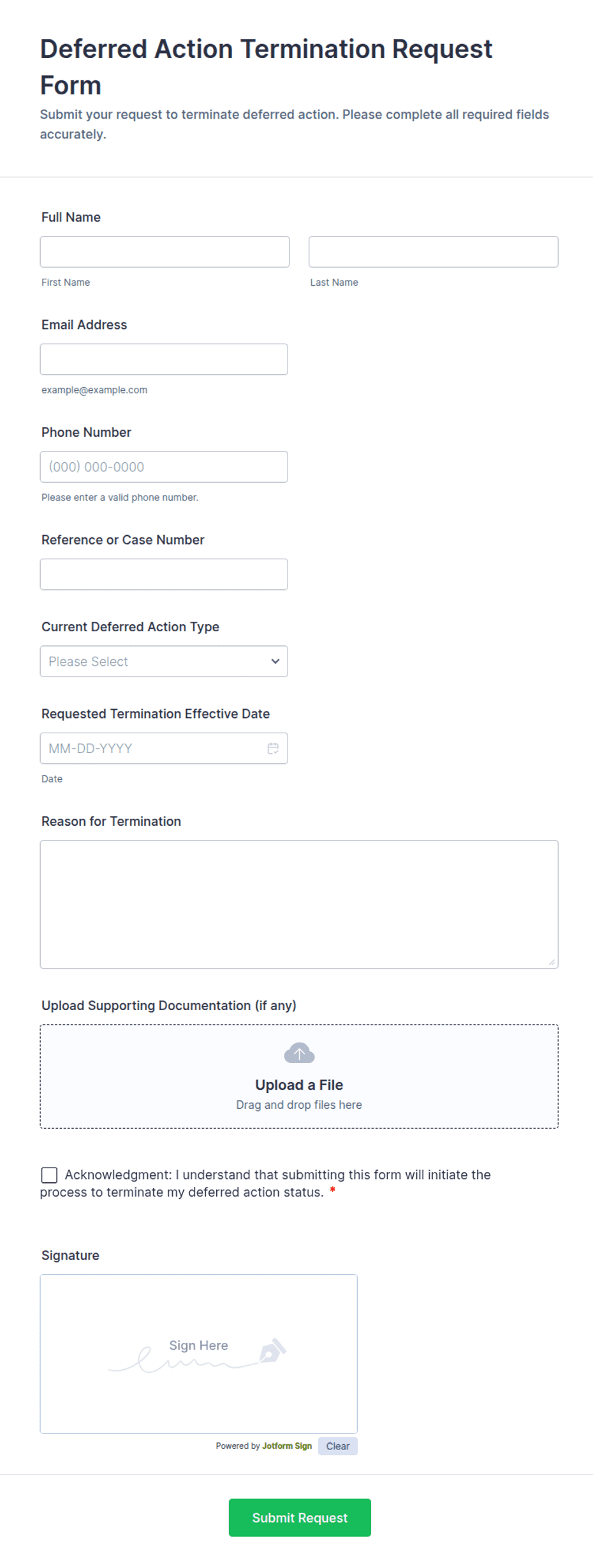Select the Reference or Case Number field
593x1568 pixels.
coord(164,574)
